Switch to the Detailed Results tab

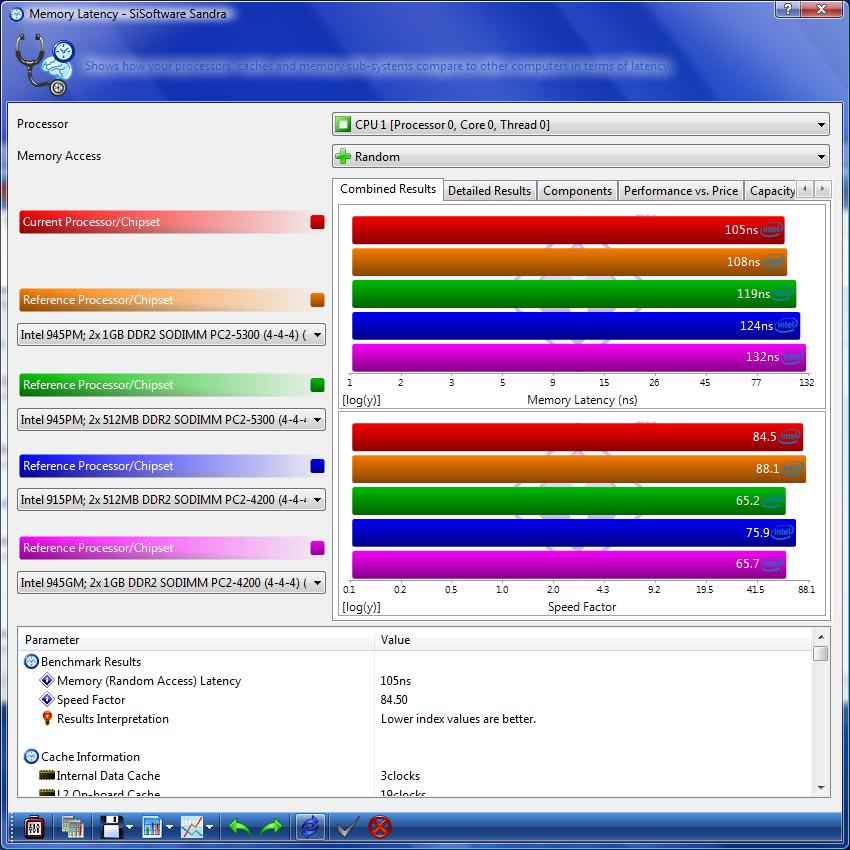point(490,191)
